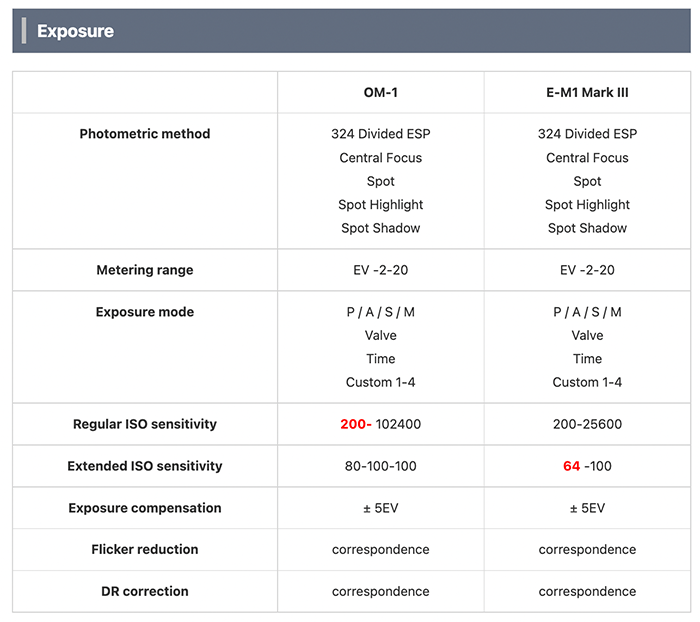Click the E-M1 Mark III column header
Screen dimensions: 700x622
[587, 92]
